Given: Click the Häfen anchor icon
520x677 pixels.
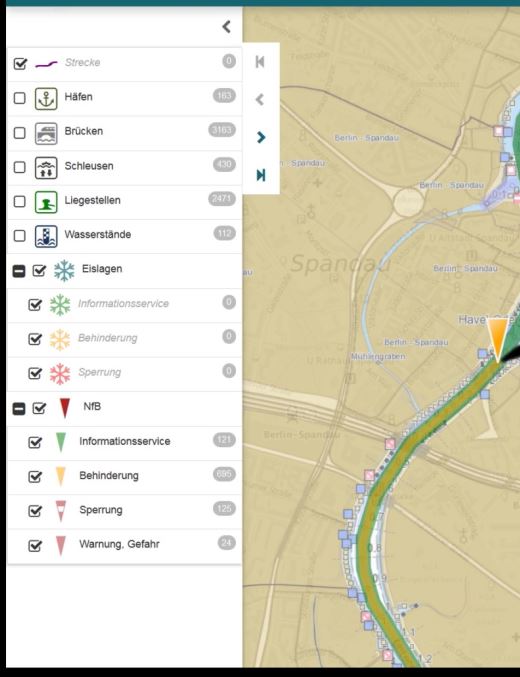Looking at the screenshot, I should pos(46,98).
